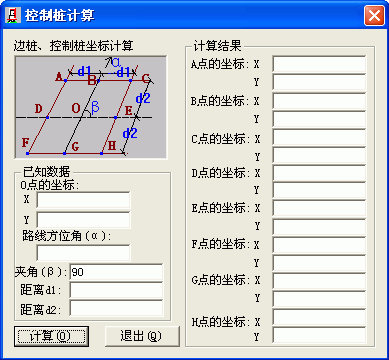Click the G点的坐标 label
389x360 pixels.
220,280
